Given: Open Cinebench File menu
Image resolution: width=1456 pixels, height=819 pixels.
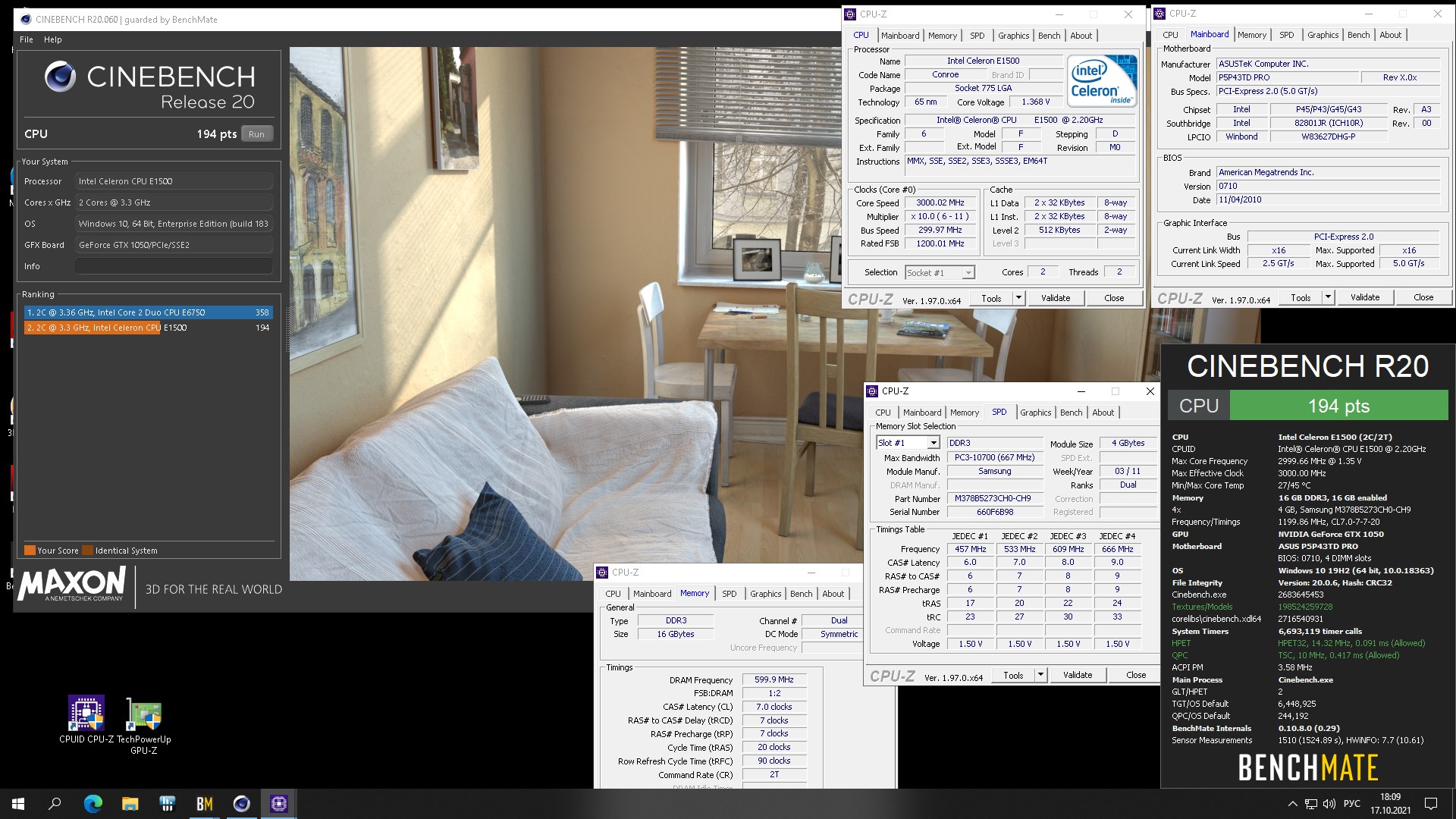Looking at the screenshot, I should [x=27, y=39].
